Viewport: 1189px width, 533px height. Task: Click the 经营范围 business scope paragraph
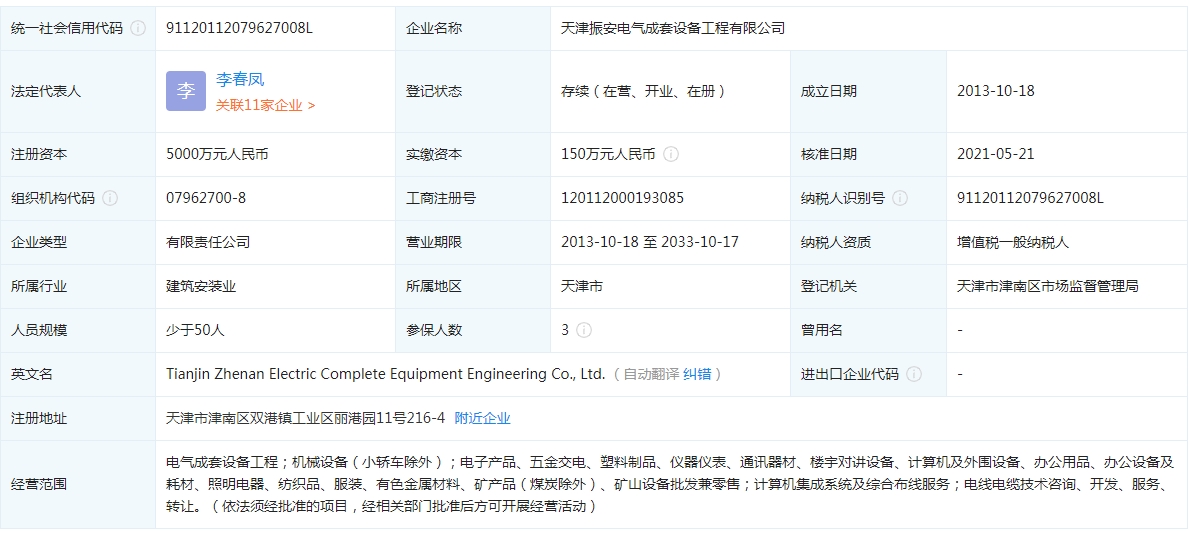click(670, 484)
